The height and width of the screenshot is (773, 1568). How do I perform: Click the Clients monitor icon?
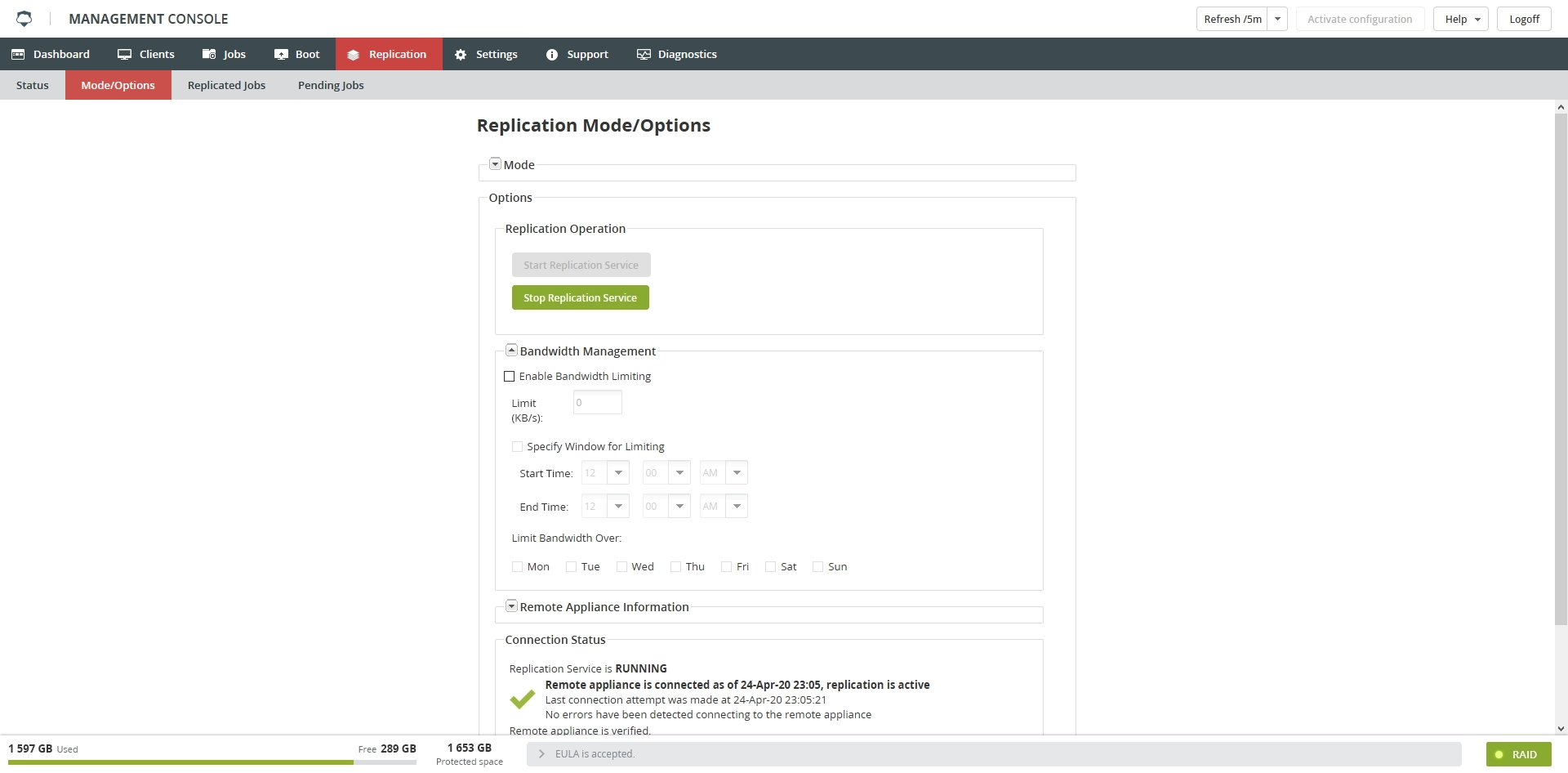(124, 54)
